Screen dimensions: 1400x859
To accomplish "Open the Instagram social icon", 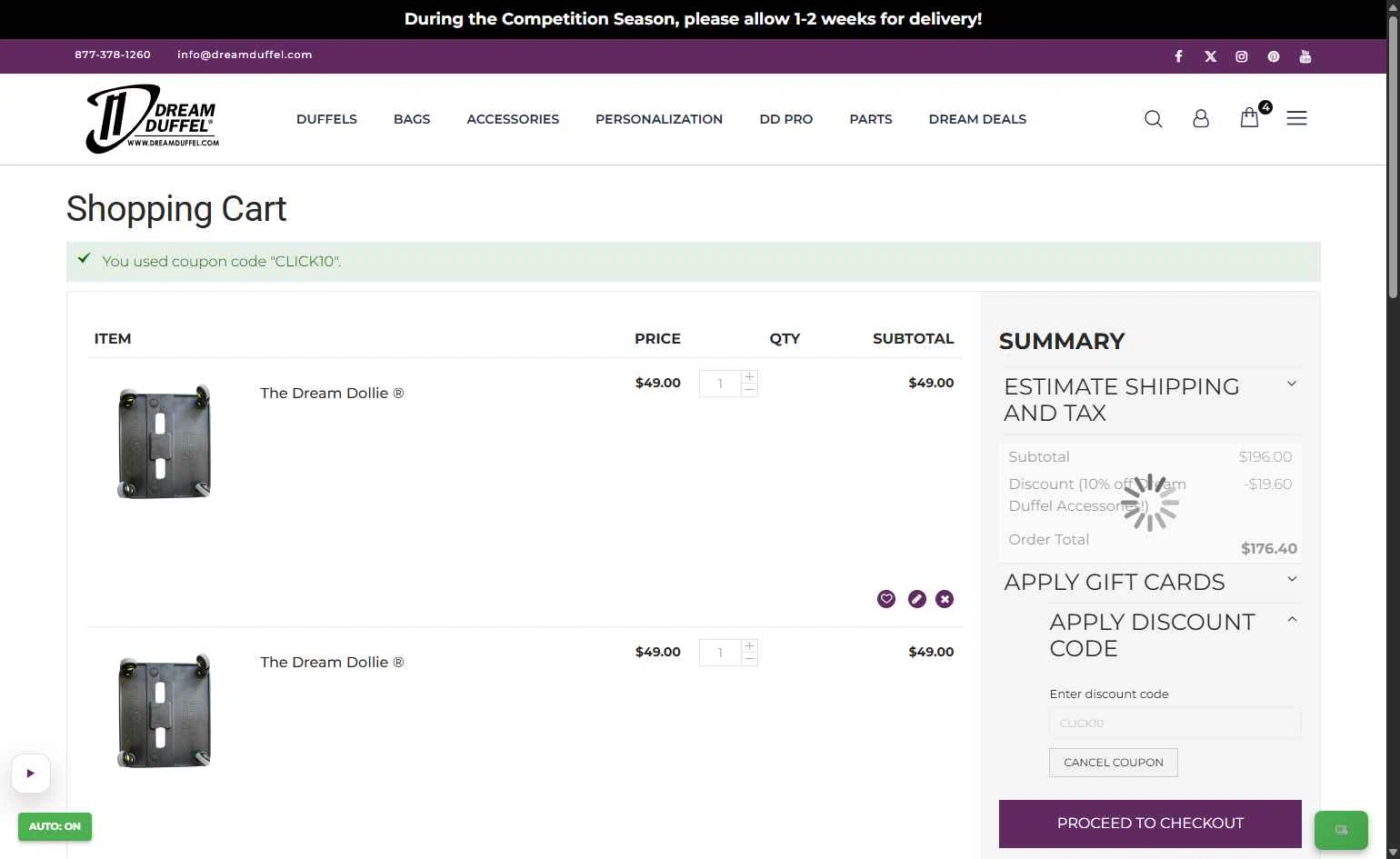I will (x=1242, y=56).
